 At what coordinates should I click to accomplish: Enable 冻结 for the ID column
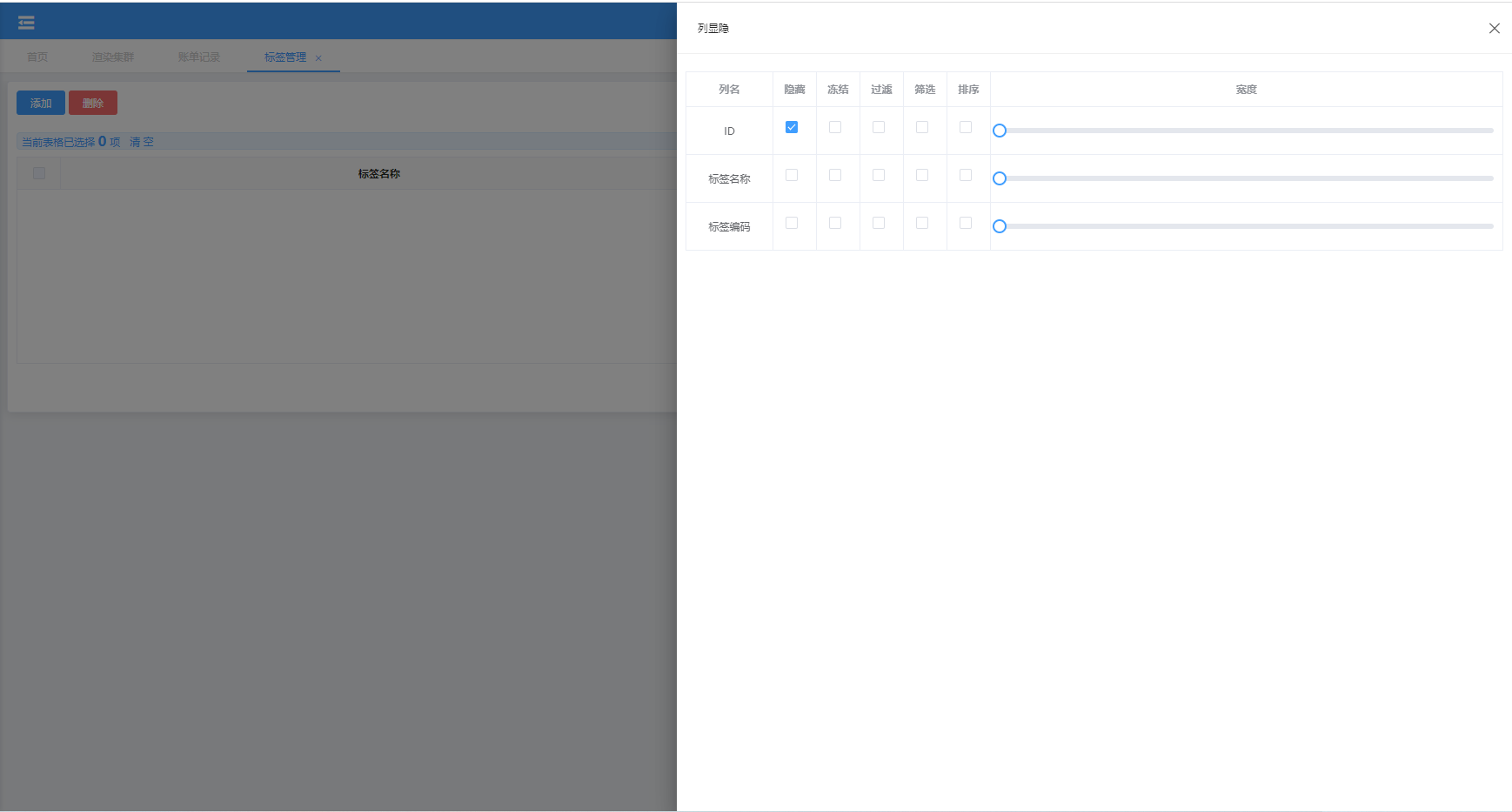tap(835, 127)
